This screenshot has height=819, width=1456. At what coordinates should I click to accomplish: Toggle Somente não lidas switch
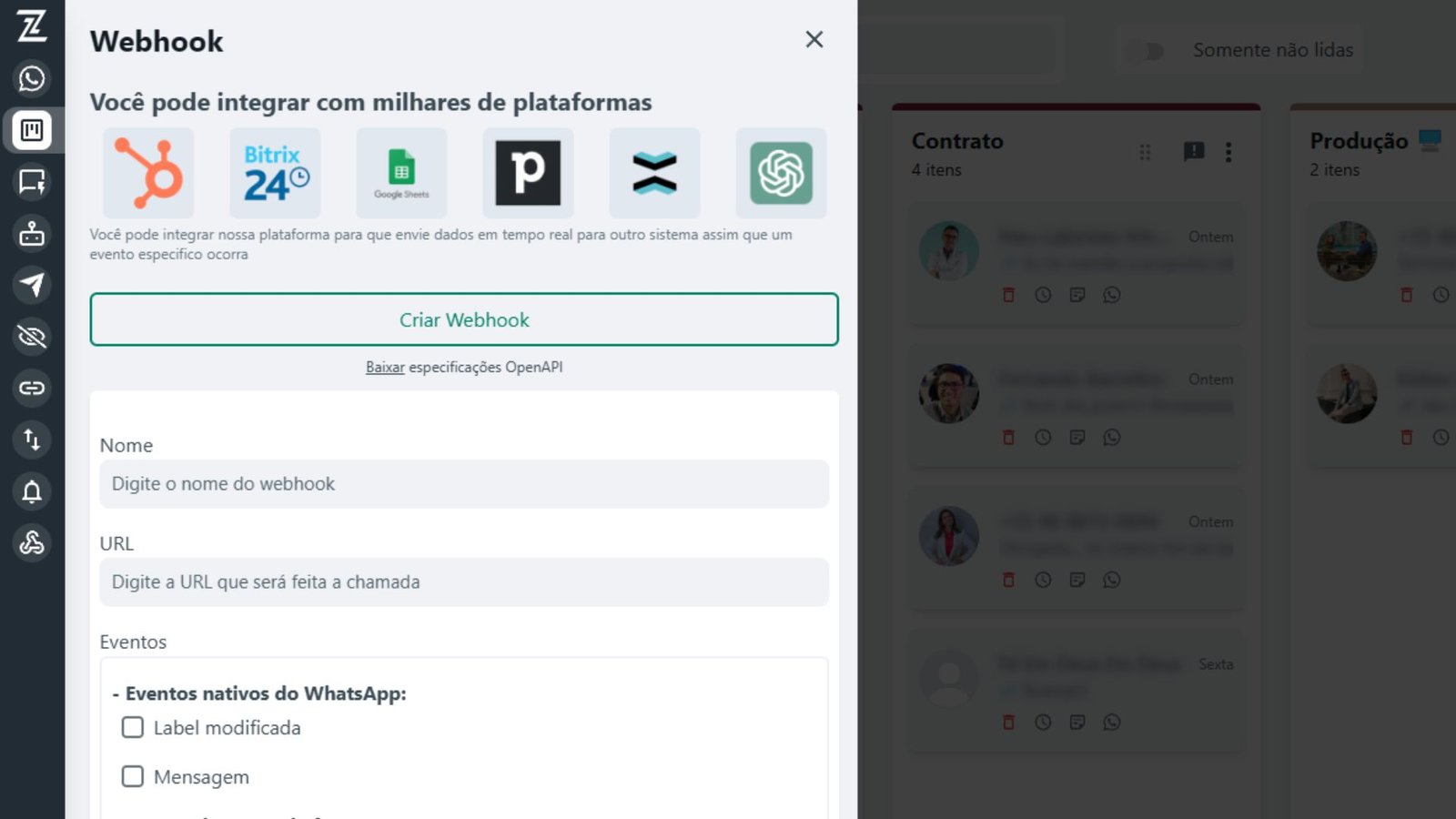point(1145,51)
